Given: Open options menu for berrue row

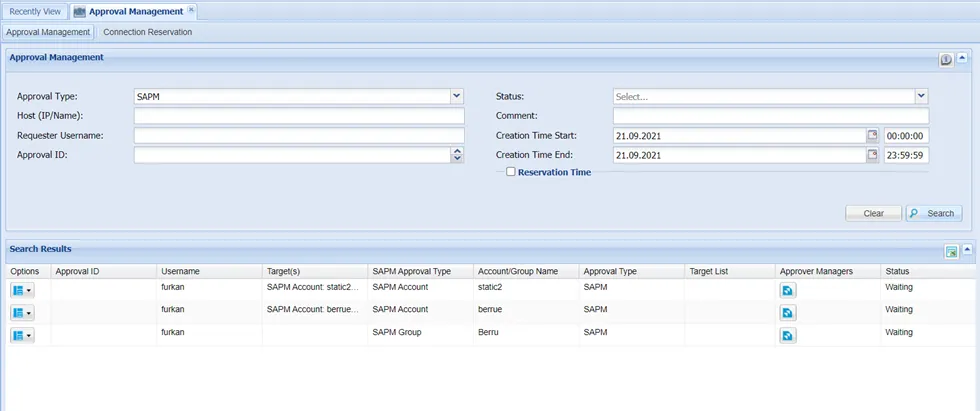Looking at the screenshot, I should click(22, 312).
